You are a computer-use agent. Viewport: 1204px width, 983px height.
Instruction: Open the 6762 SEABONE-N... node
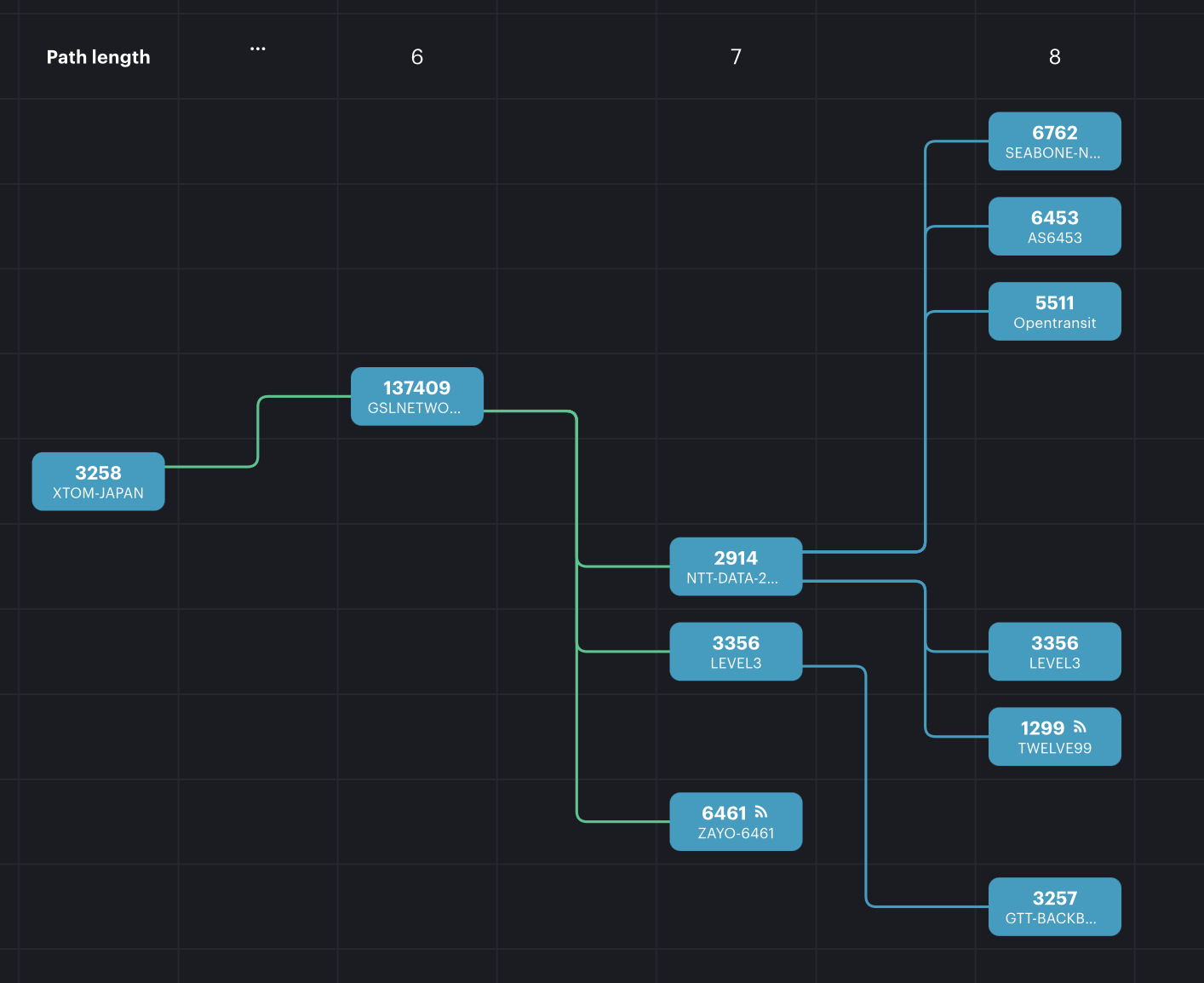pyautogui.click(x=1054, y=141)
